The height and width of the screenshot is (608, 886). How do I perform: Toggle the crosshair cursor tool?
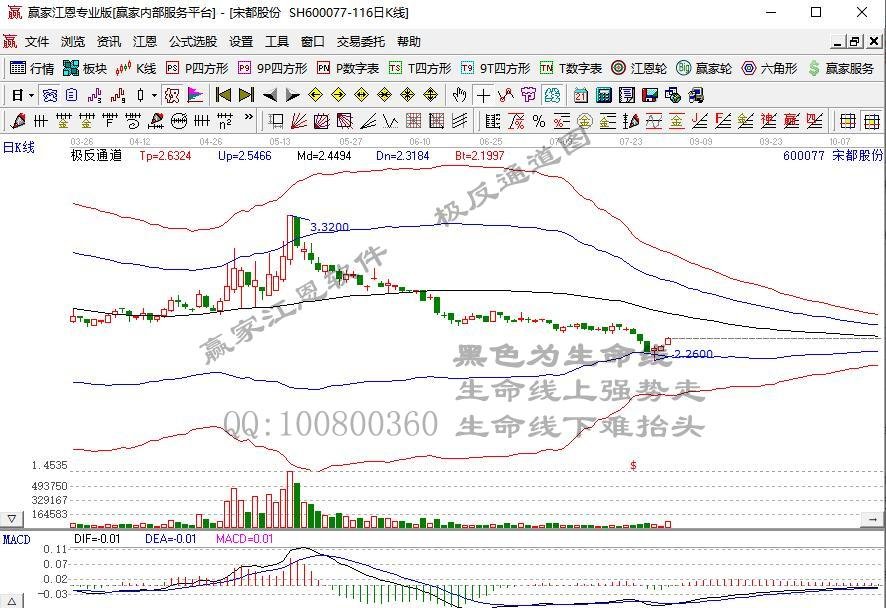[483, 95]
